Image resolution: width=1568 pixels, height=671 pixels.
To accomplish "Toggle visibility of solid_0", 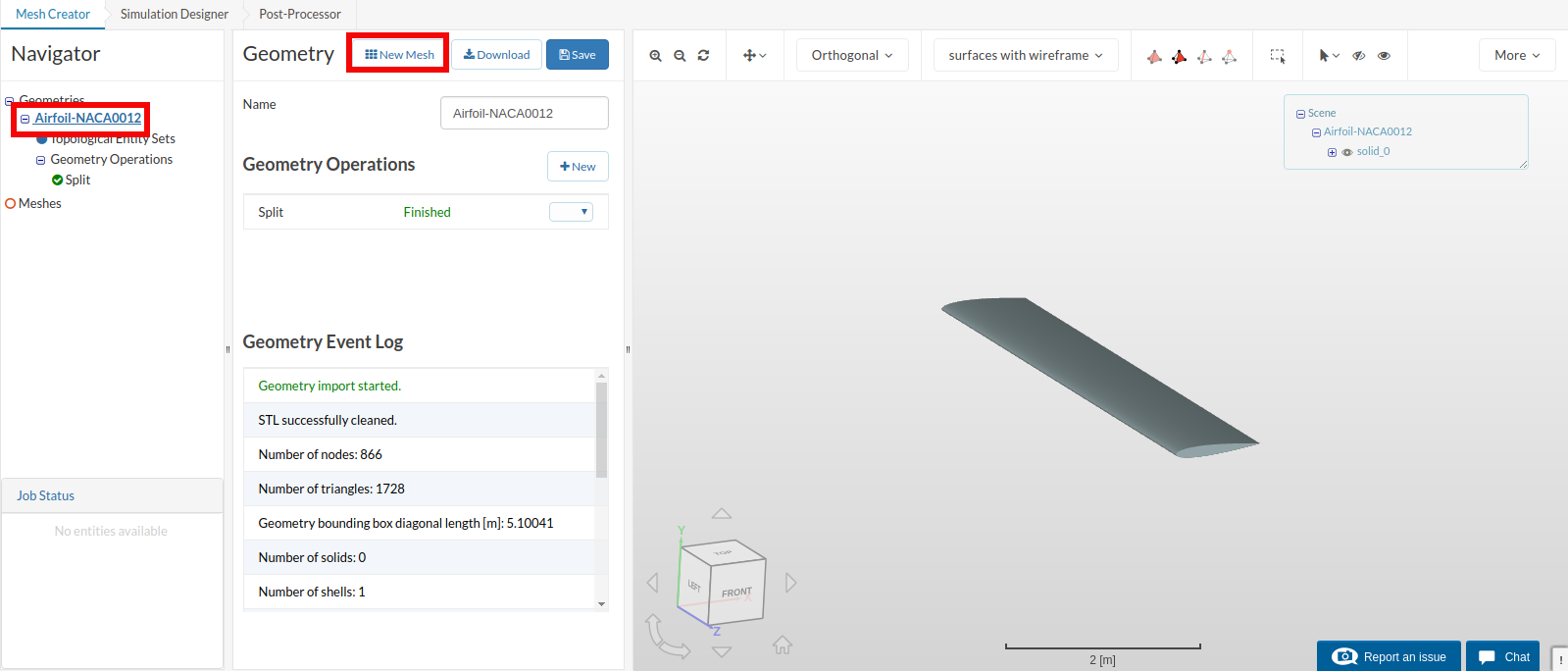I will pos(1347,152).
